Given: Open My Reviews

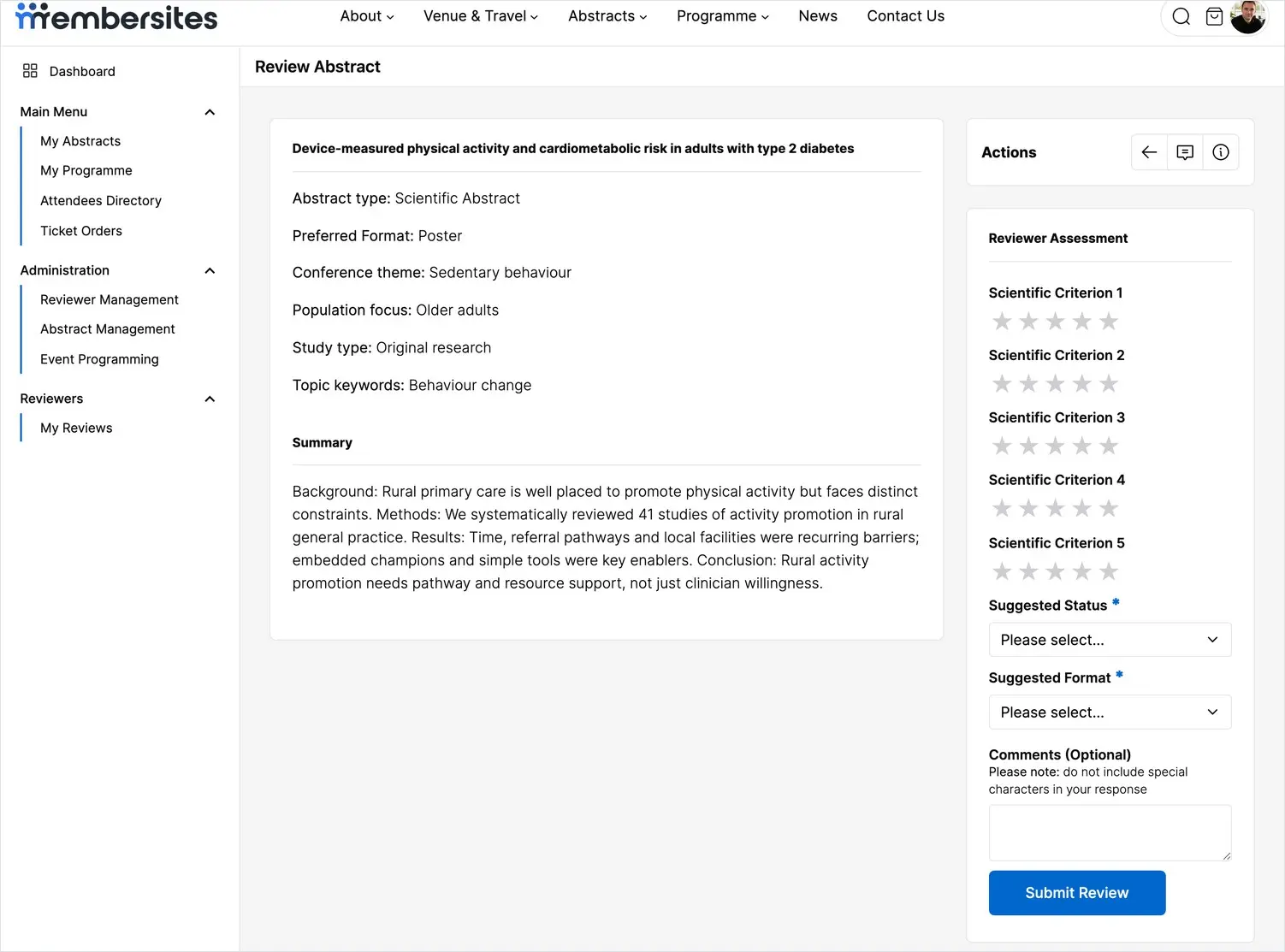Looking at the screenshot, I should click(x=76, y=428).
